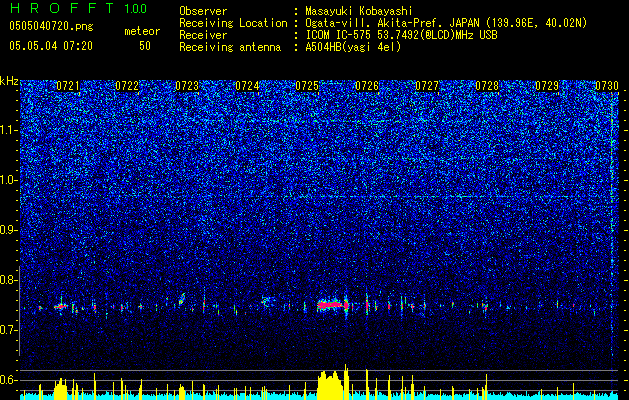Click the kHz axis unit label
Image resolution: width=629 pixels, height=400 pixels.
click(9, 81)
